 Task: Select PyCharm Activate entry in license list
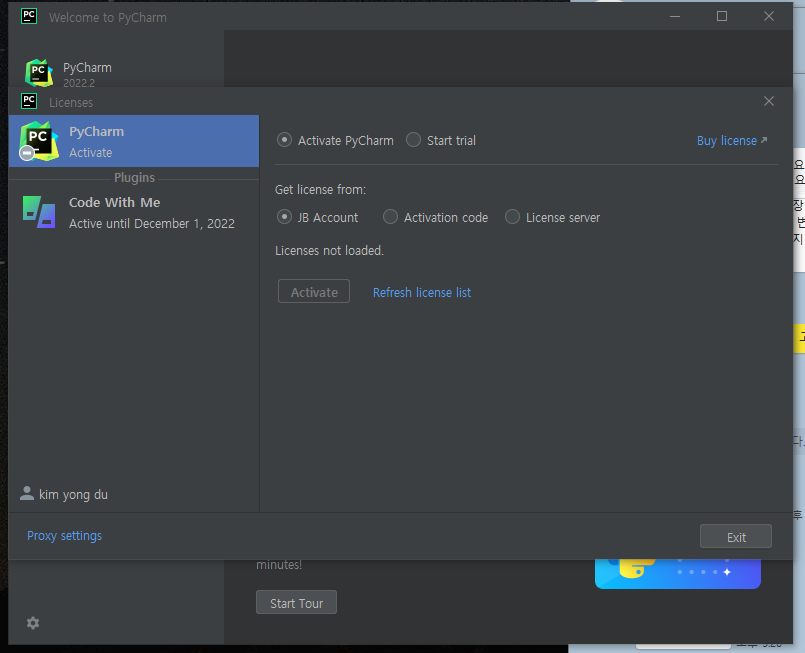(x=134, y=141)
